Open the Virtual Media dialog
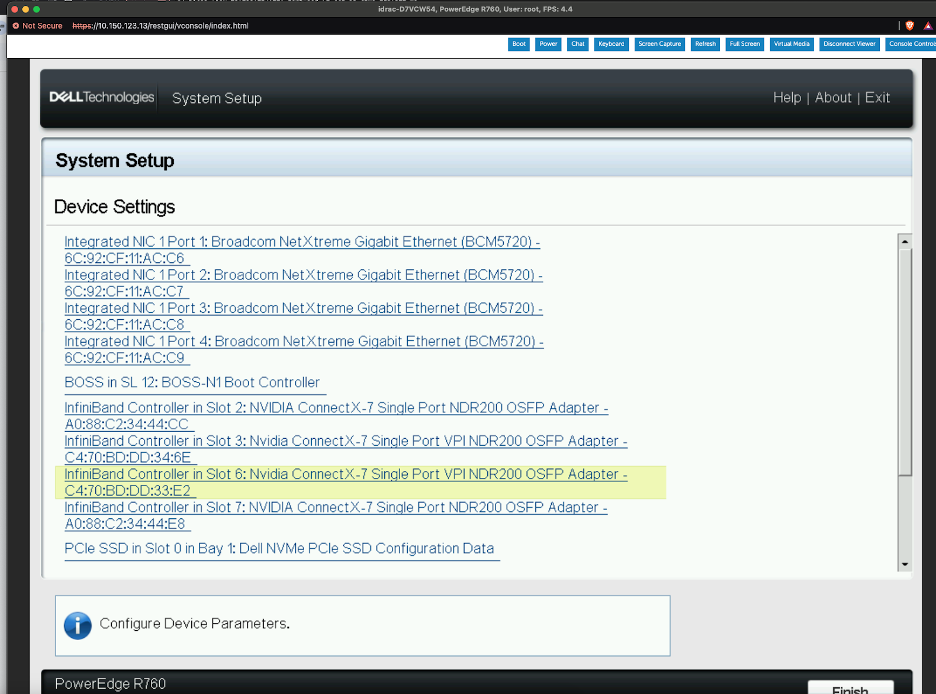936x694 pixels. click(791, 44)
